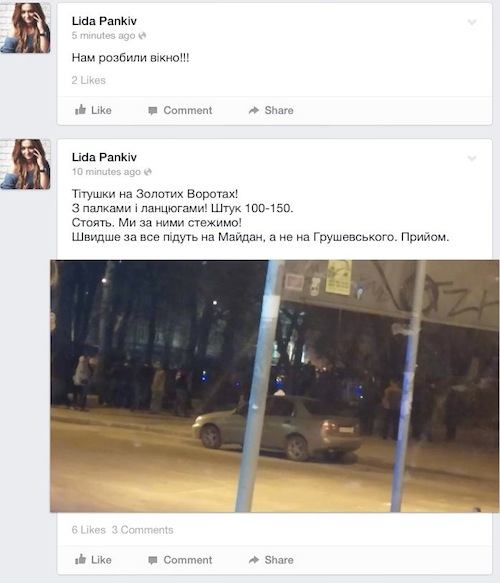Click globe privacy icon beside 5 minutes ago
This screenshot has height=583, width=500.
pos(142,36)
